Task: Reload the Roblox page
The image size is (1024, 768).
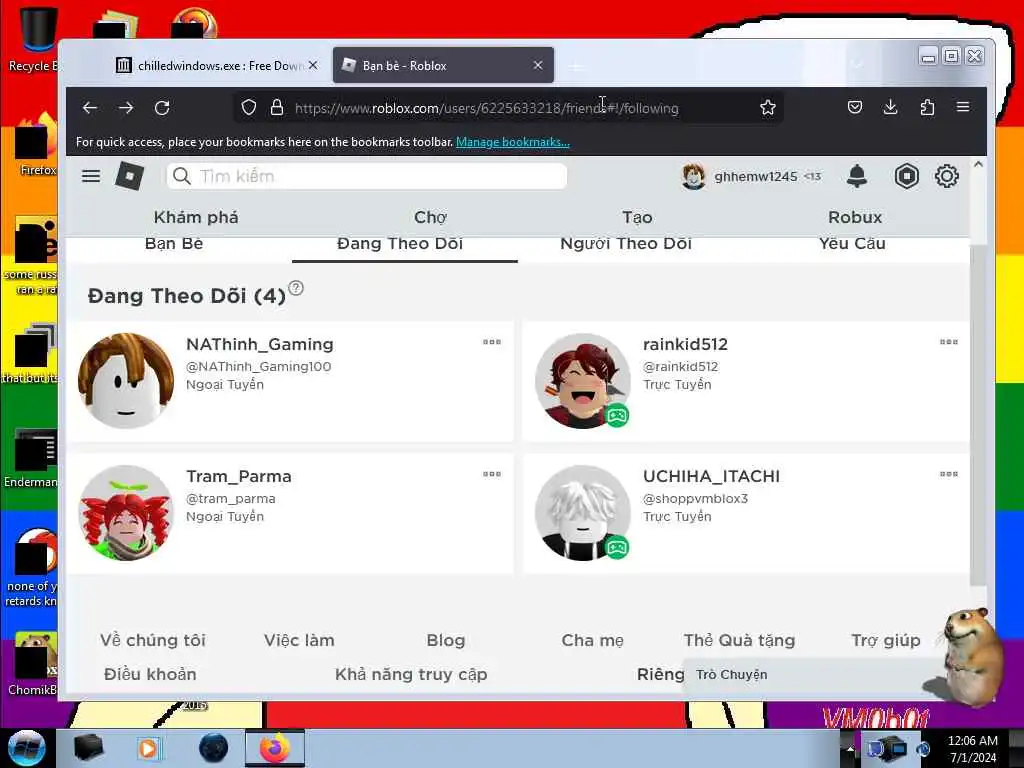Action: (x=162, y=108)
